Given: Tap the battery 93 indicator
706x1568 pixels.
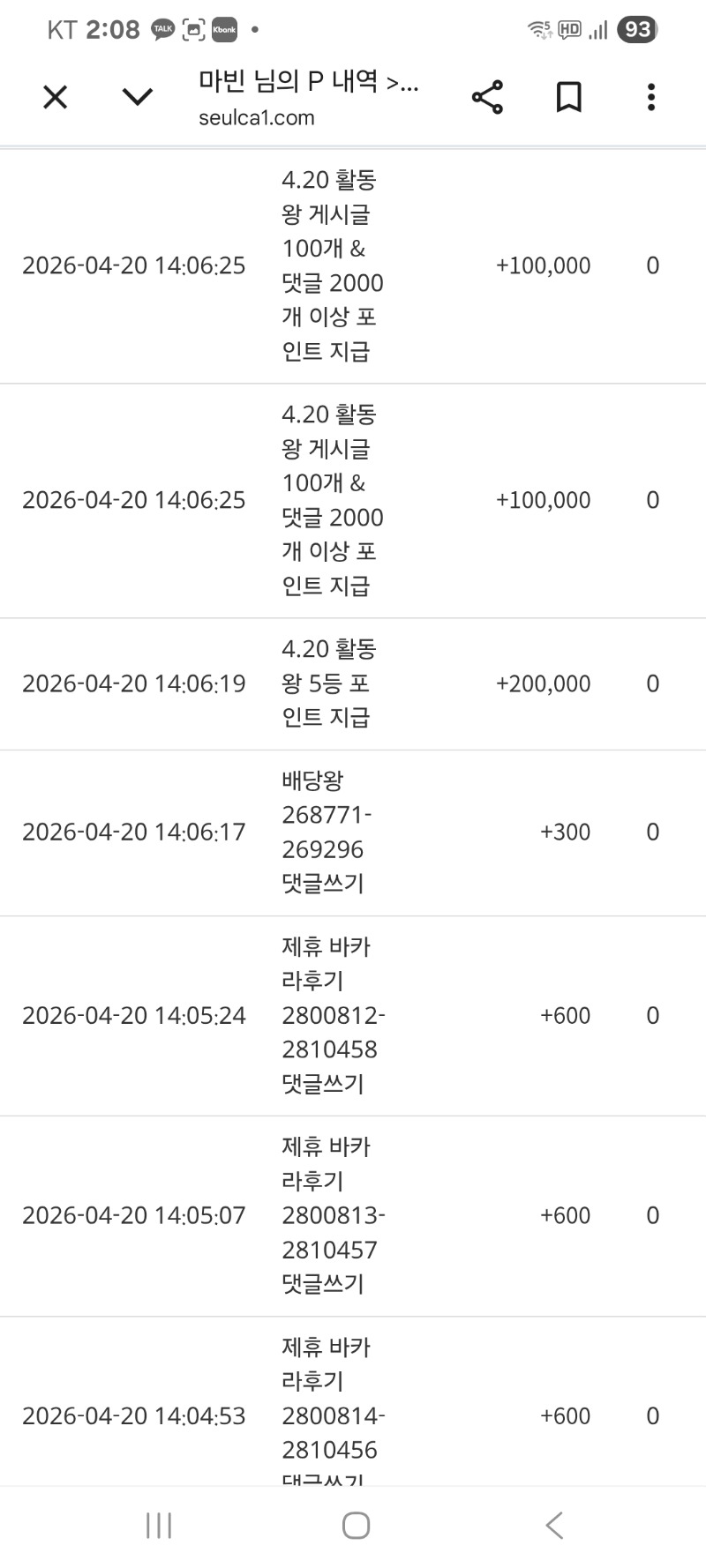Looking at the screenshot, I should pyautogui.click(x=637, y=30).
